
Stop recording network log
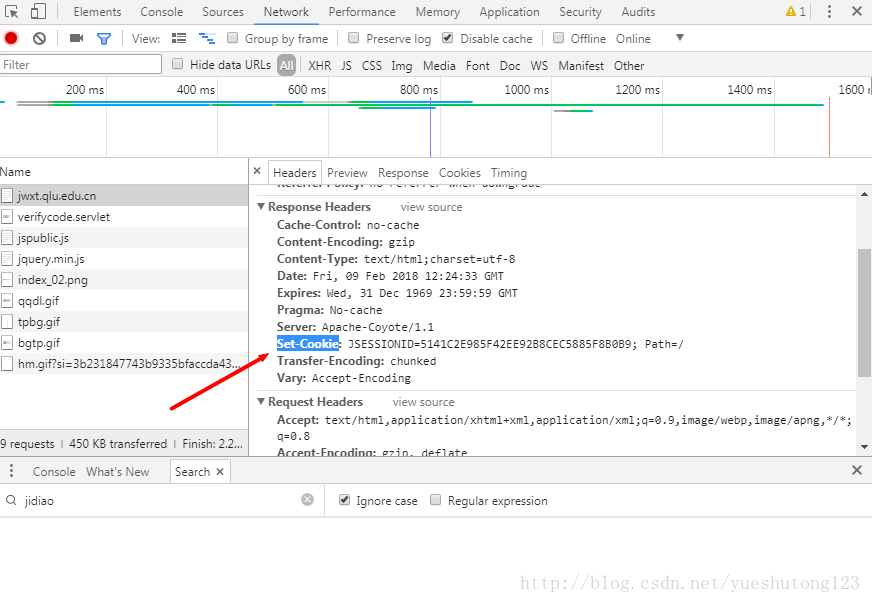pos(11,38)
